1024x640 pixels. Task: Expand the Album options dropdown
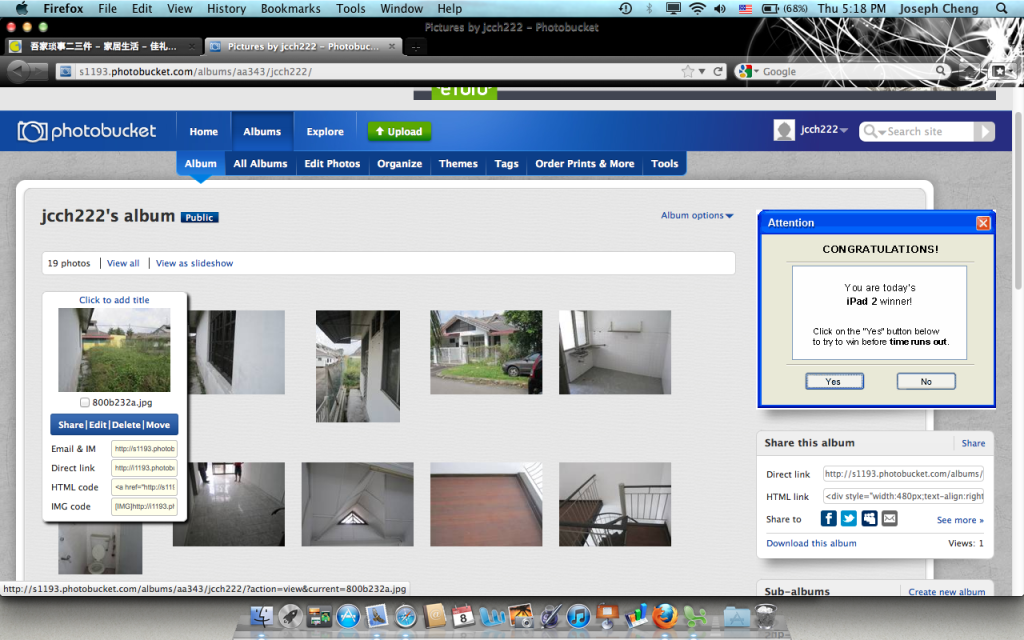pyautogui.click(x=697, y=216)
